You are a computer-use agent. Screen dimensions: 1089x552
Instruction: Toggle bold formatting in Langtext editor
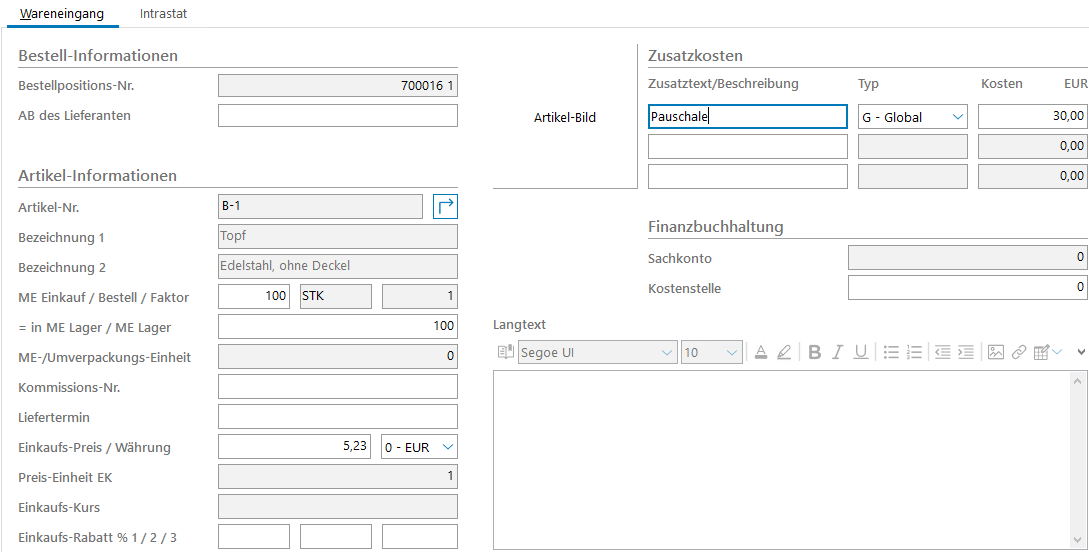(x=814, y=352)
